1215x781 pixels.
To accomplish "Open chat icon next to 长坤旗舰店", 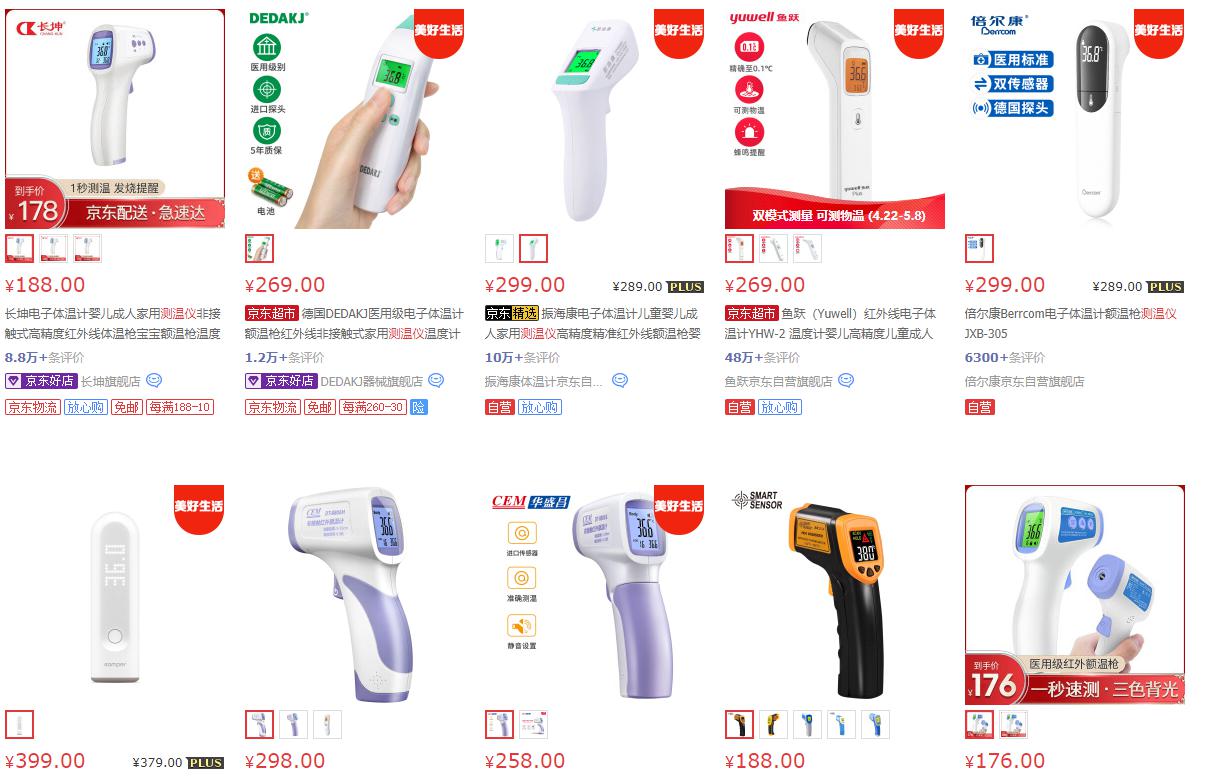I will coord(154,380).
